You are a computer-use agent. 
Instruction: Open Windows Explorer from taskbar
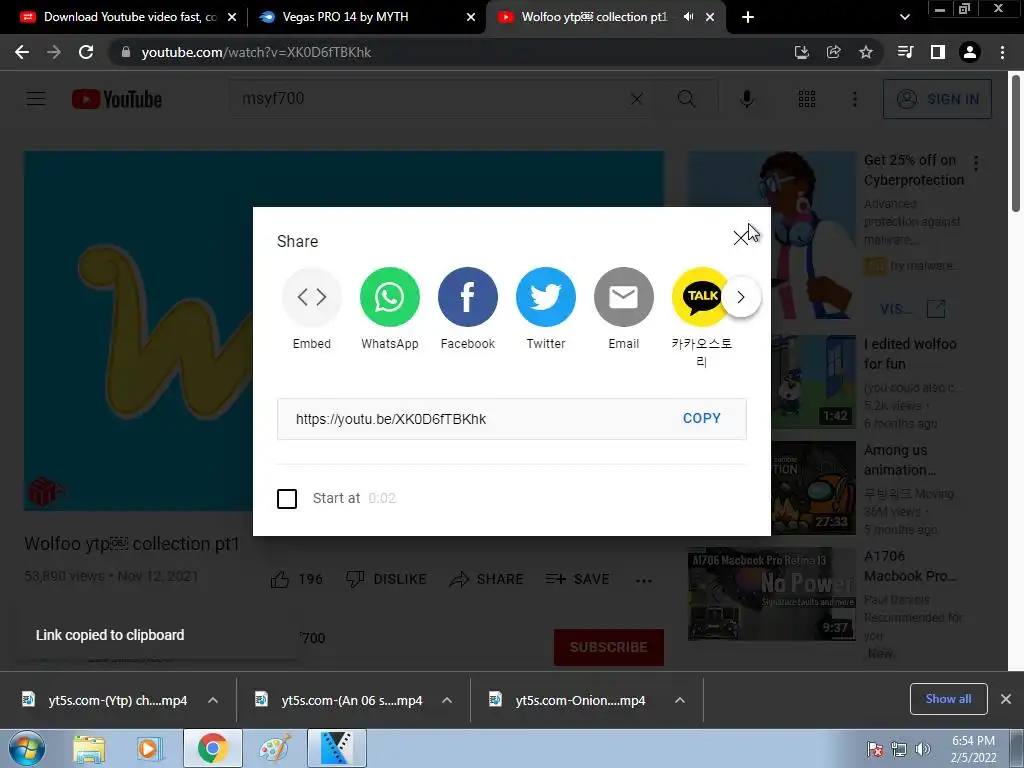coord(89,749)
